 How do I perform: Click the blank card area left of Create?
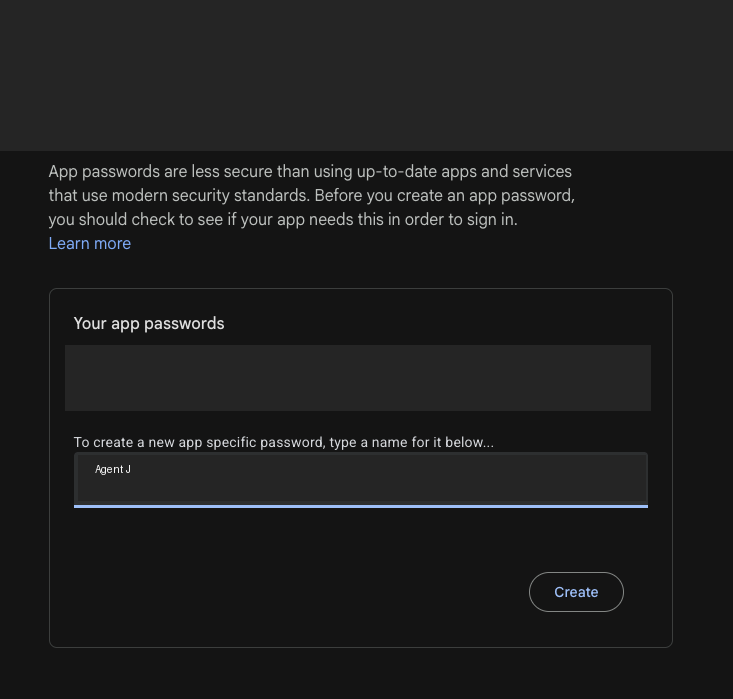tap(299, 592)
